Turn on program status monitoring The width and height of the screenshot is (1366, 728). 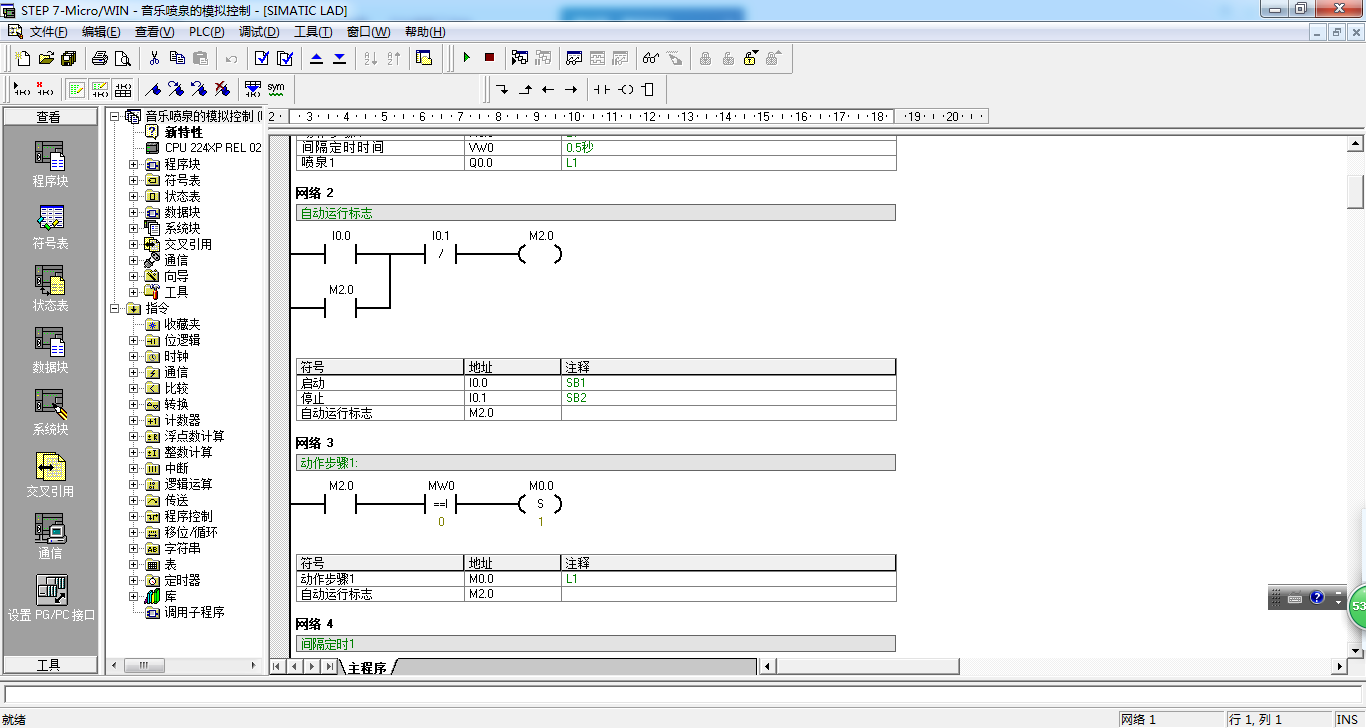coord(520,58)
